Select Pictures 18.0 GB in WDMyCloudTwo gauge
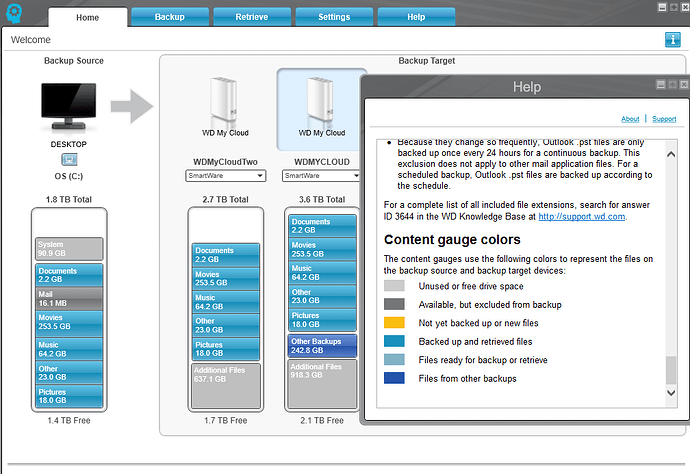This screenshot has height=474, width=690. [226, 349]
